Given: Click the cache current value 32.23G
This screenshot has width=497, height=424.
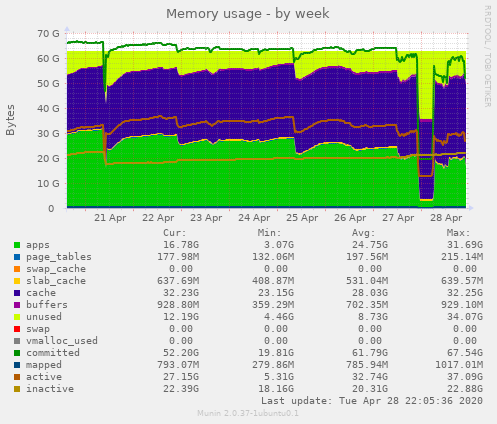Looking at the screenshot, I should pyautogui.click(x=181, y=293).
